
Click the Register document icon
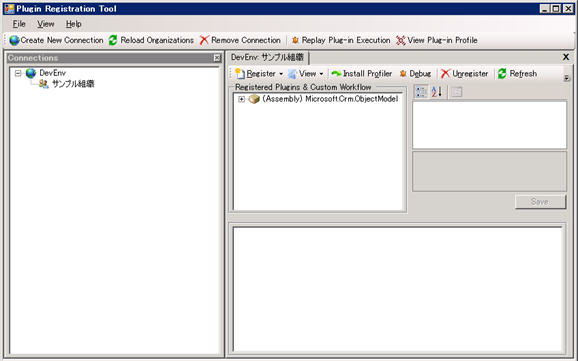[x=240, y=73]
